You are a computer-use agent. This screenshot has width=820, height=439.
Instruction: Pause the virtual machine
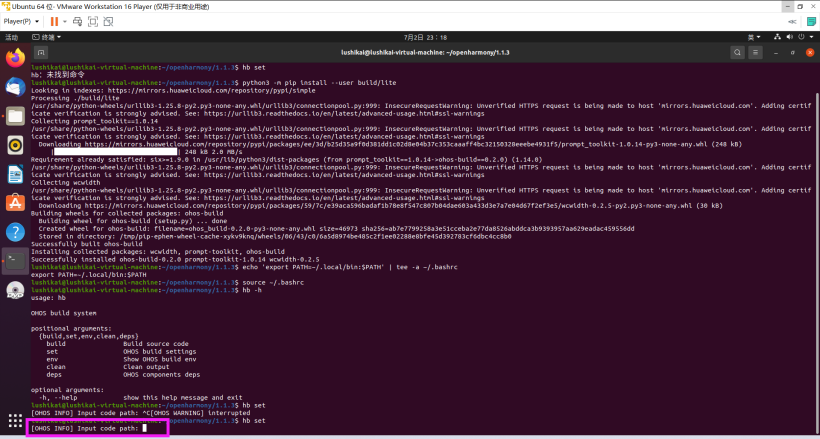tap(54, 21)
